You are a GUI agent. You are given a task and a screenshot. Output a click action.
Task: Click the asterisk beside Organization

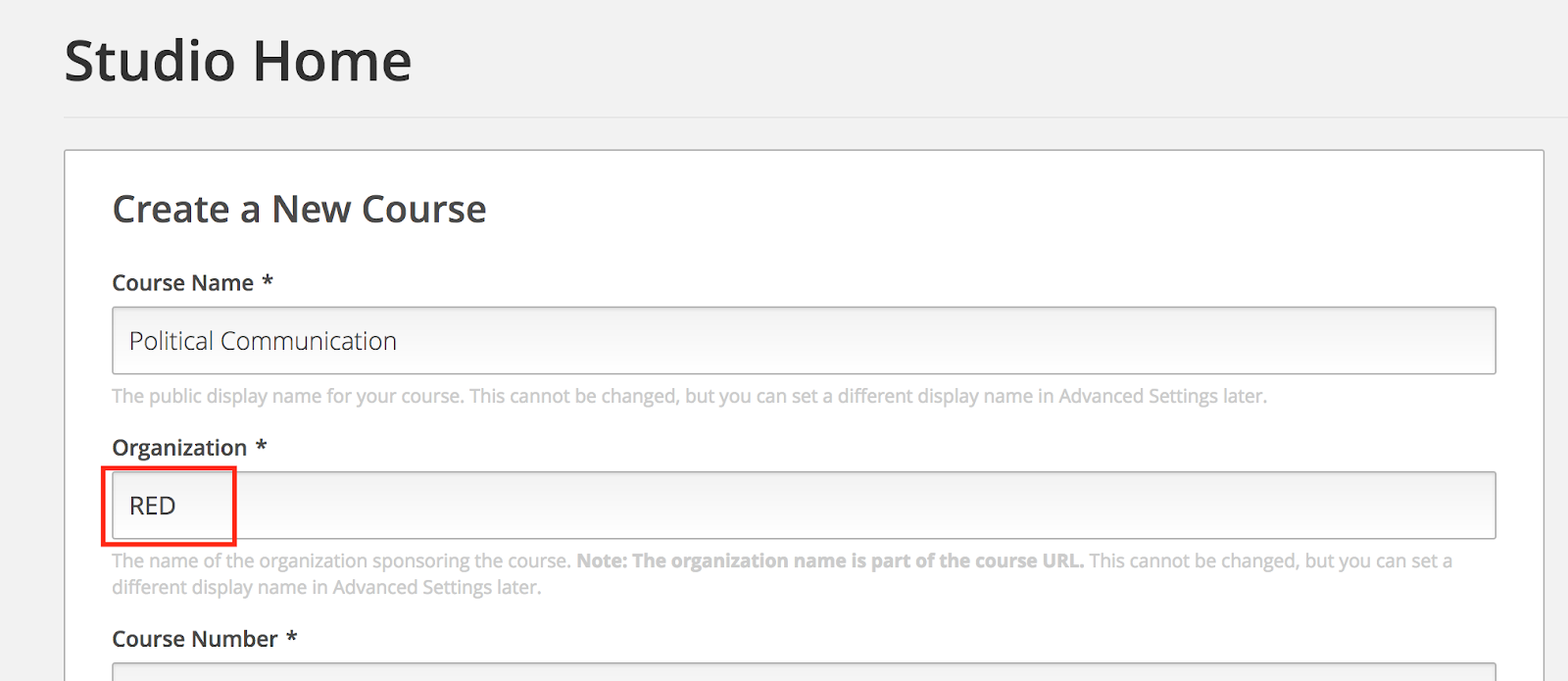259,446
